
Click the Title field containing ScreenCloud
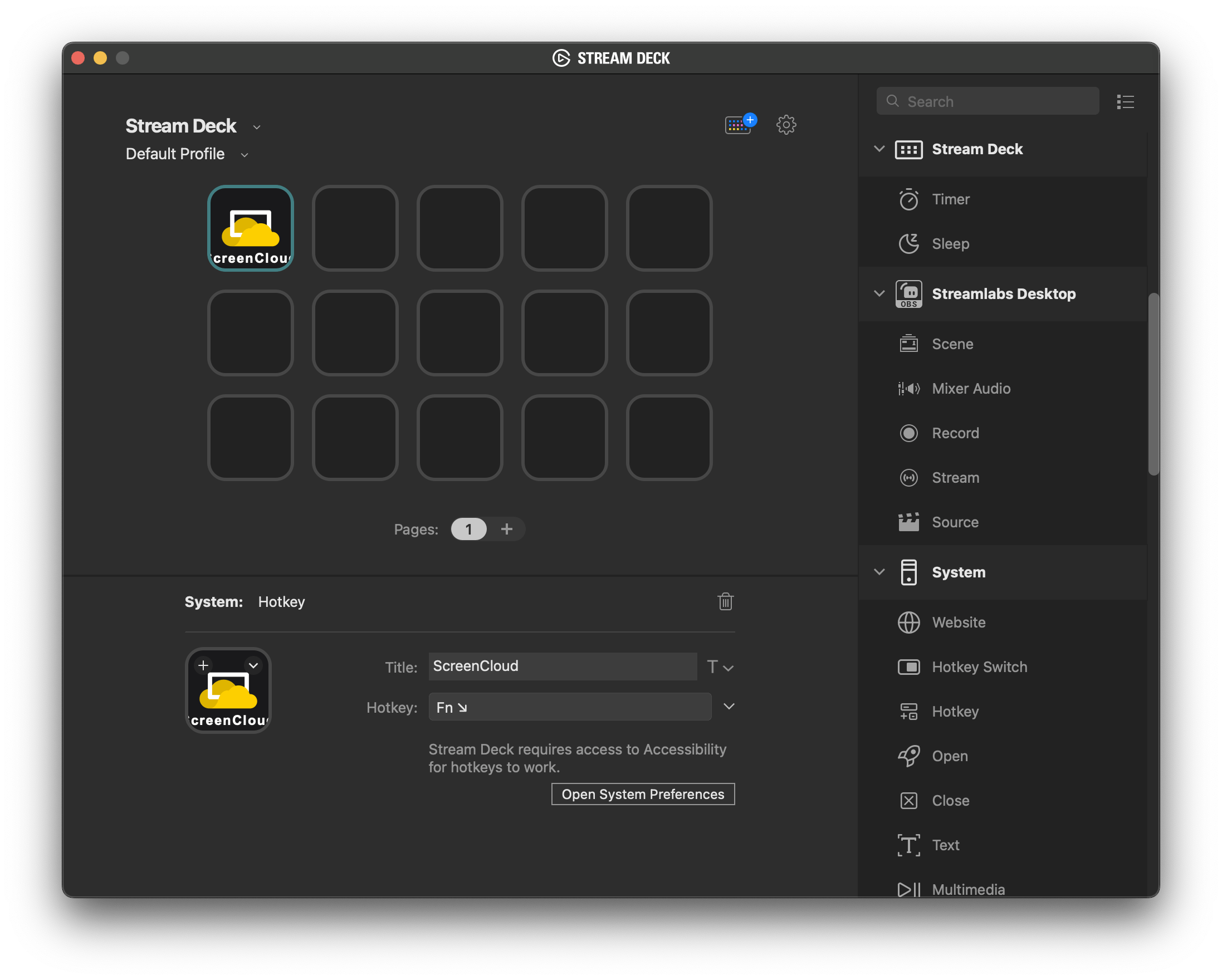click(x=562, y=666)
